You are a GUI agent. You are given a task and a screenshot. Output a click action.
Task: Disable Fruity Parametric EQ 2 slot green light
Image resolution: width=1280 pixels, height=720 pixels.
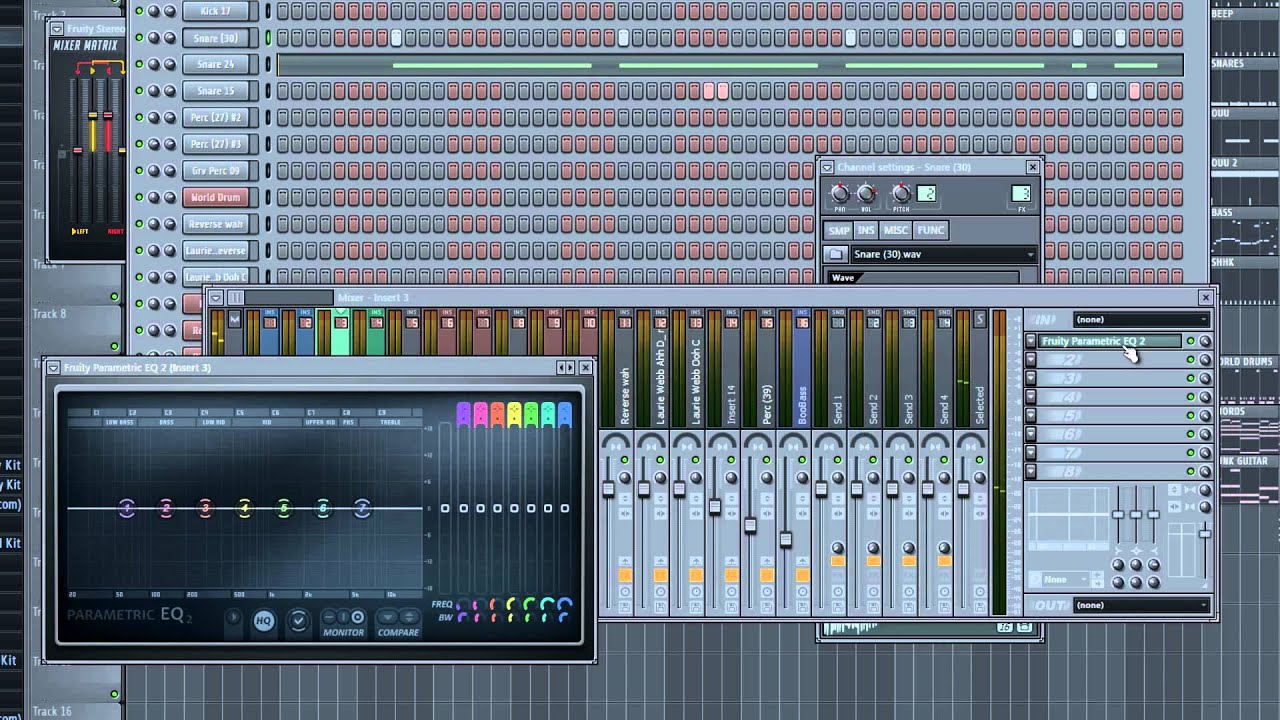click(x=1190, y=341)
